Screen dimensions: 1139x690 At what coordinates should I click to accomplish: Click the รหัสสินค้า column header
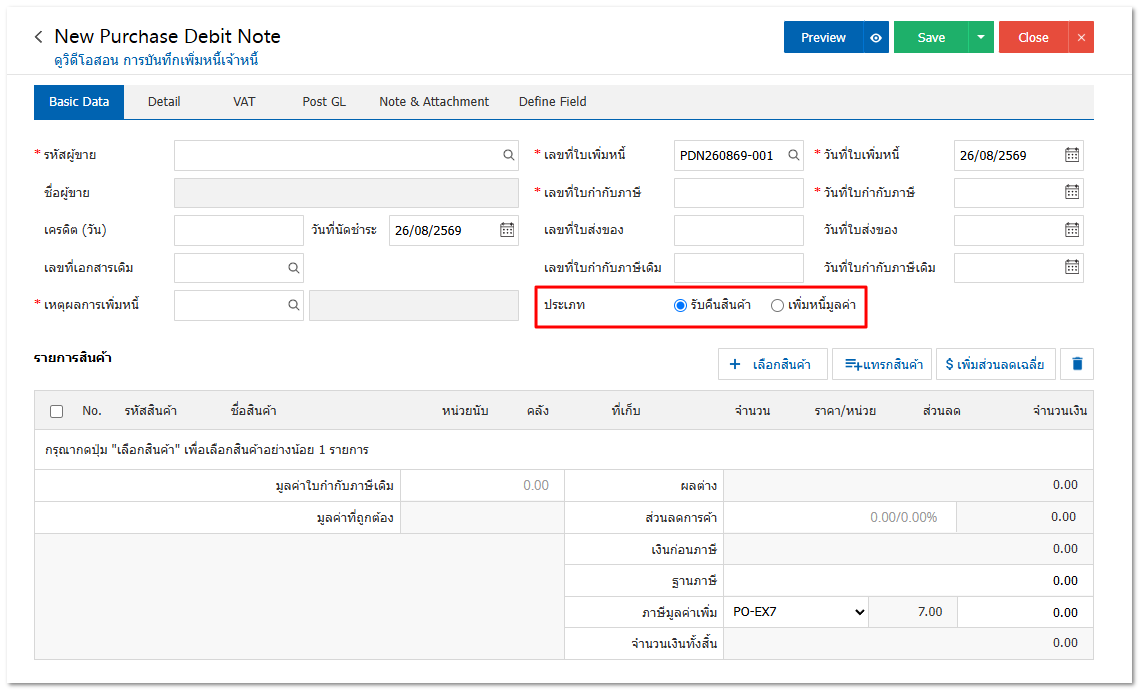(x=150, y=411)
